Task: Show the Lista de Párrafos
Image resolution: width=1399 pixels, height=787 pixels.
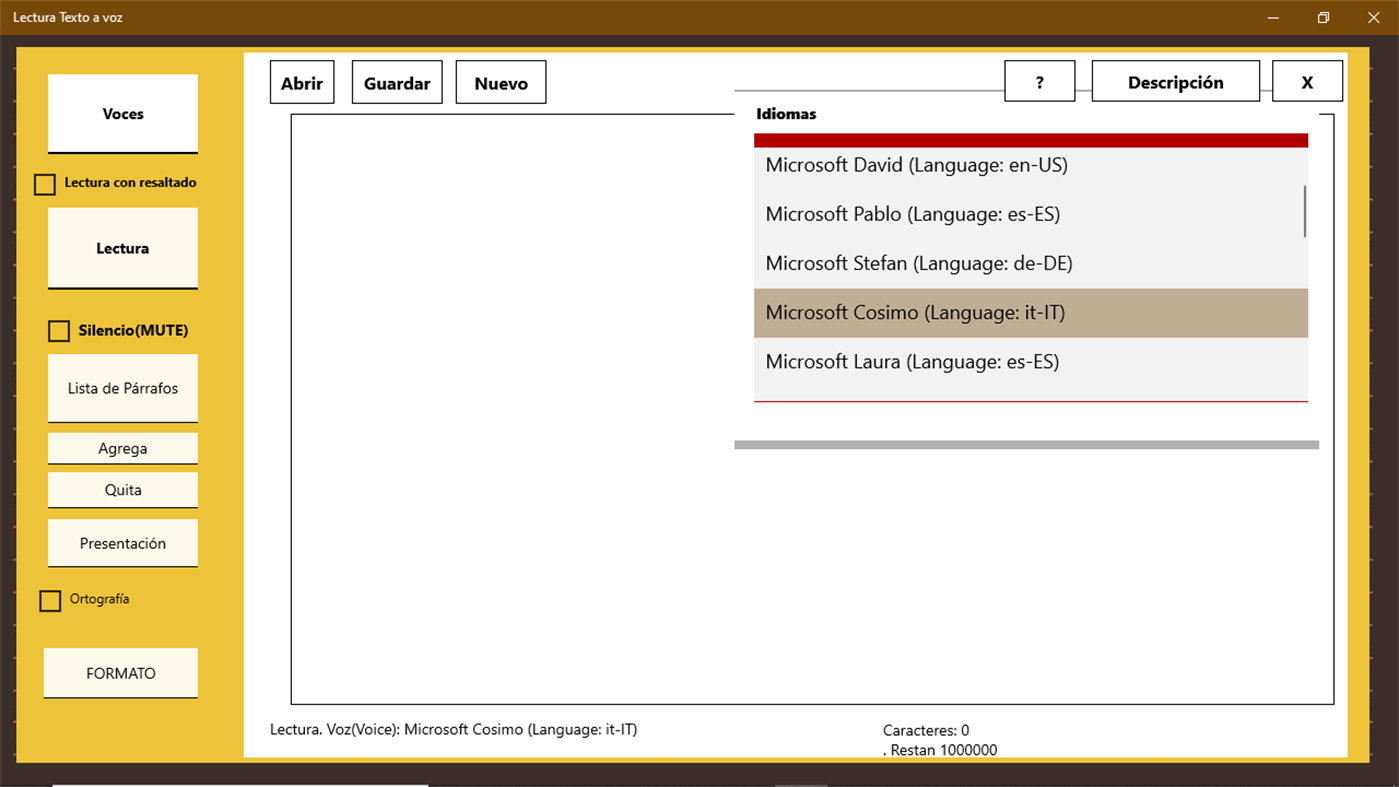Action: pyautogui.click(x=122, y=388)
